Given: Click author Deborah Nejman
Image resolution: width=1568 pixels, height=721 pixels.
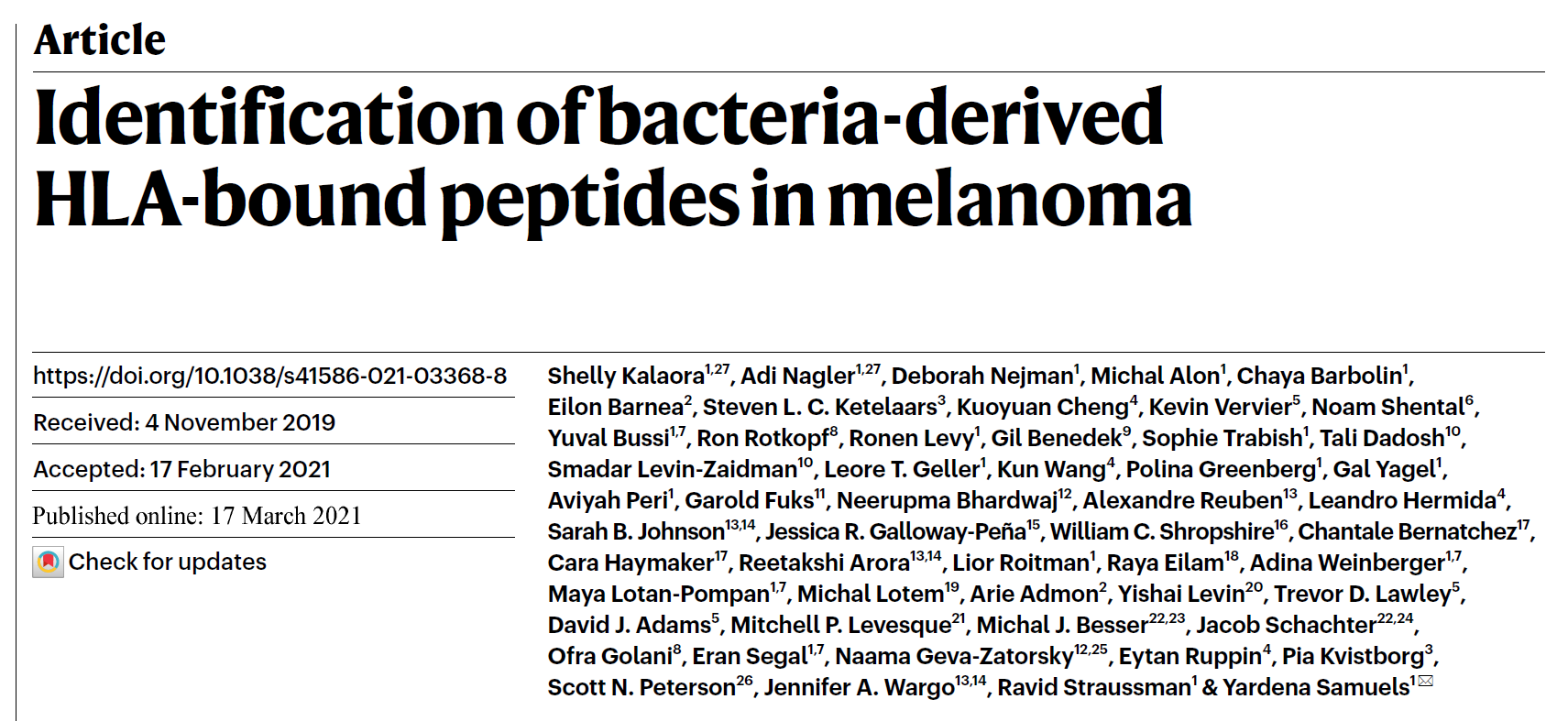Looking at the screenshot, I should point(981,376).
